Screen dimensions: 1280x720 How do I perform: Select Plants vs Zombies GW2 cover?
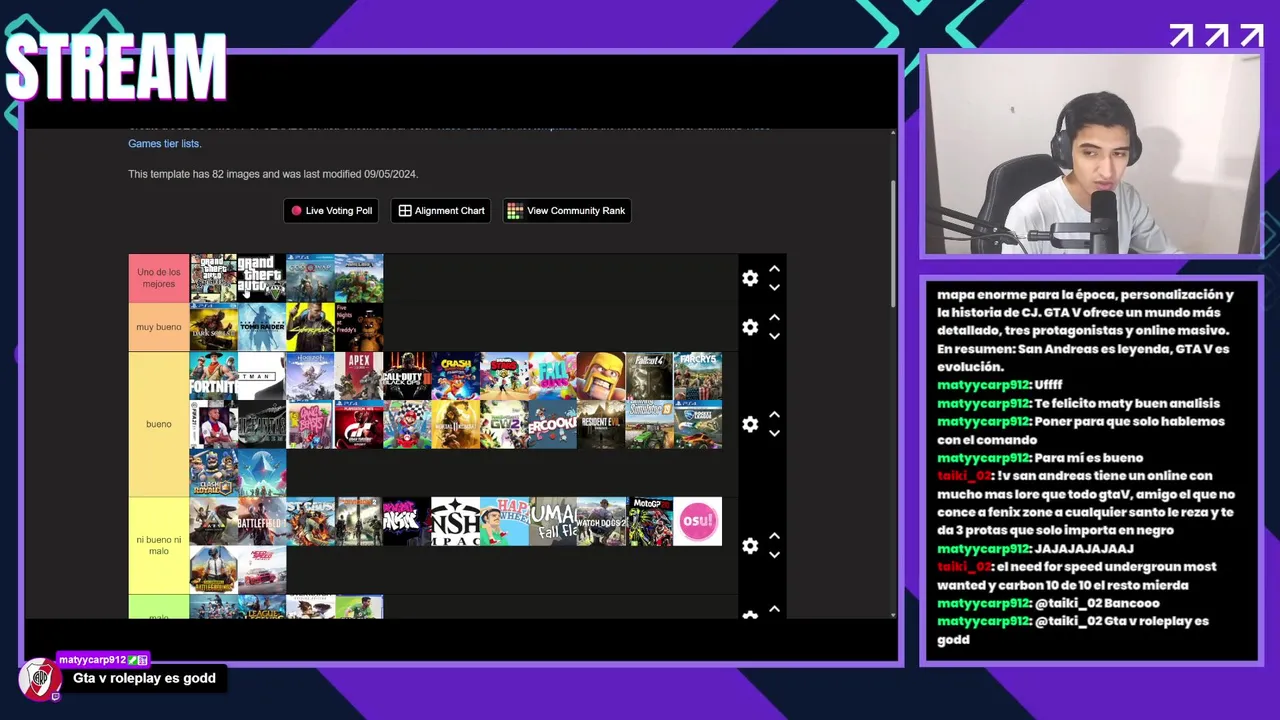504,424
